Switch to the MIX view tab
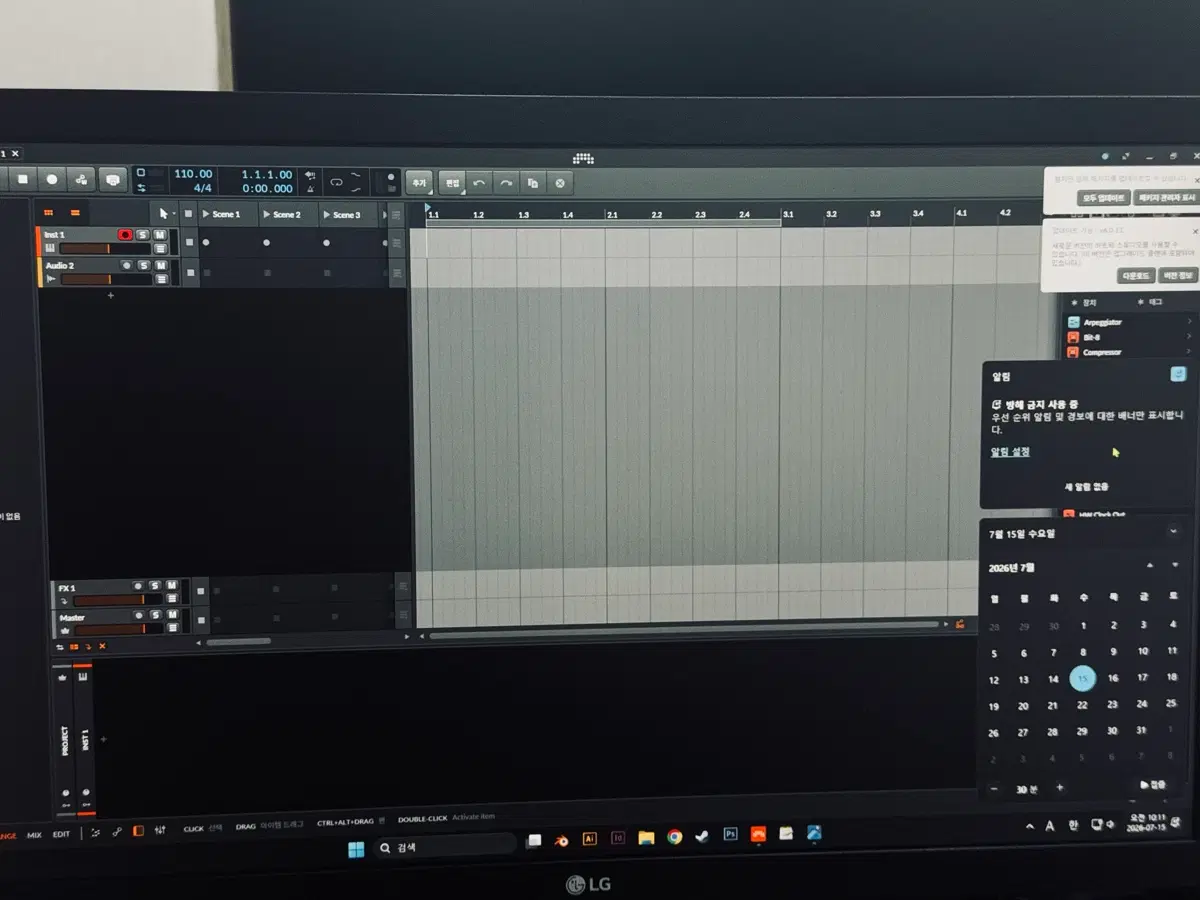The height and width of the screenshot is (900, 1200). pos(35,834)
